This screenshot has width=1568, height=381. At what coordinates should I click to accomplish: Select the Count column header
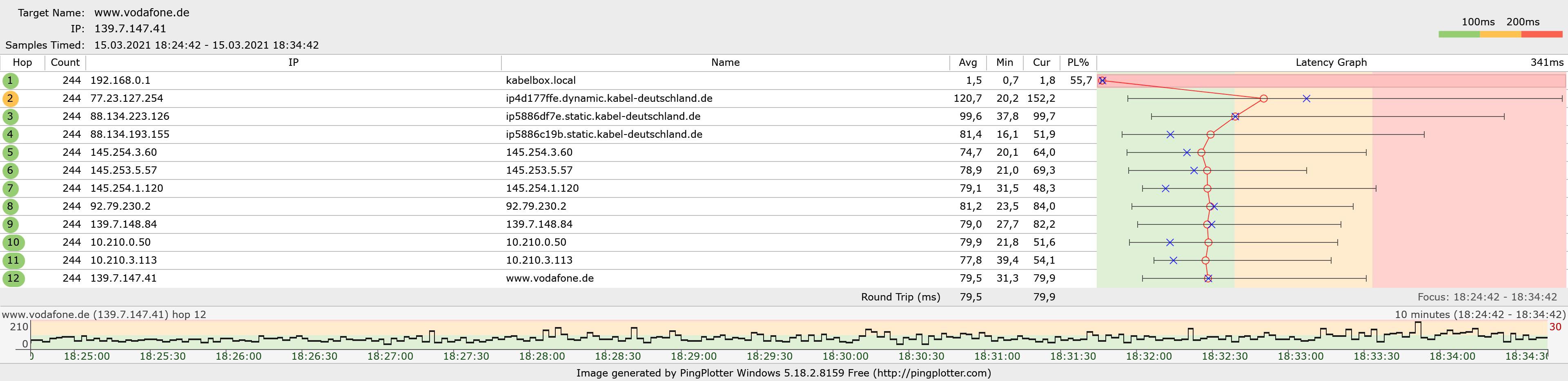coord(65,63)
